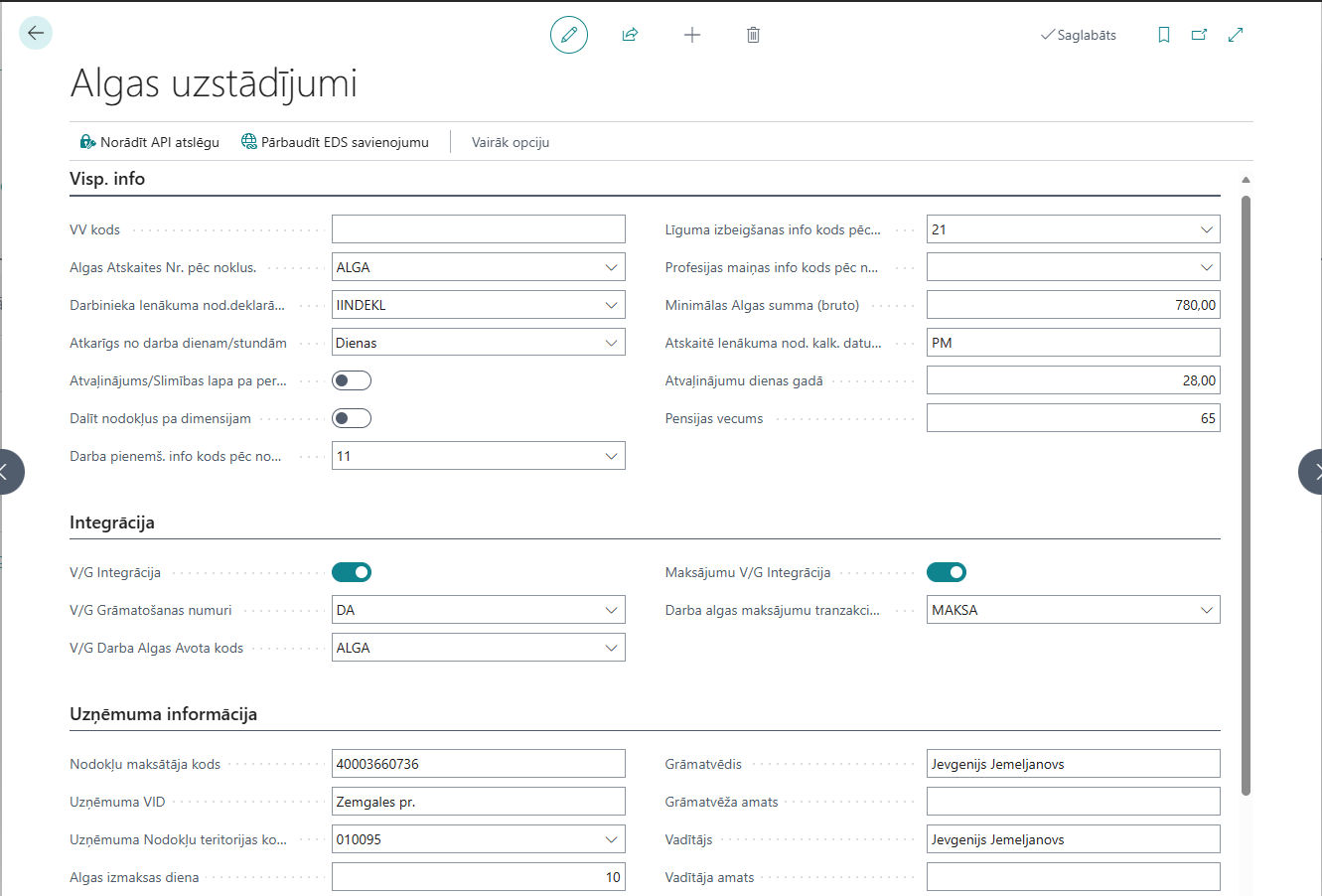Click Pensijas vecums field
The height and width of the screenshot is (896, 1322).
pyautogui.click(x=1074, y=418)
